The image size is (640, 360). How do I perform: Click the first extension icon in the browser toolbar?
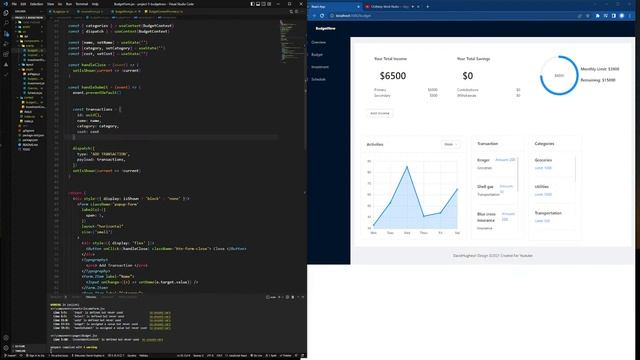598,16
